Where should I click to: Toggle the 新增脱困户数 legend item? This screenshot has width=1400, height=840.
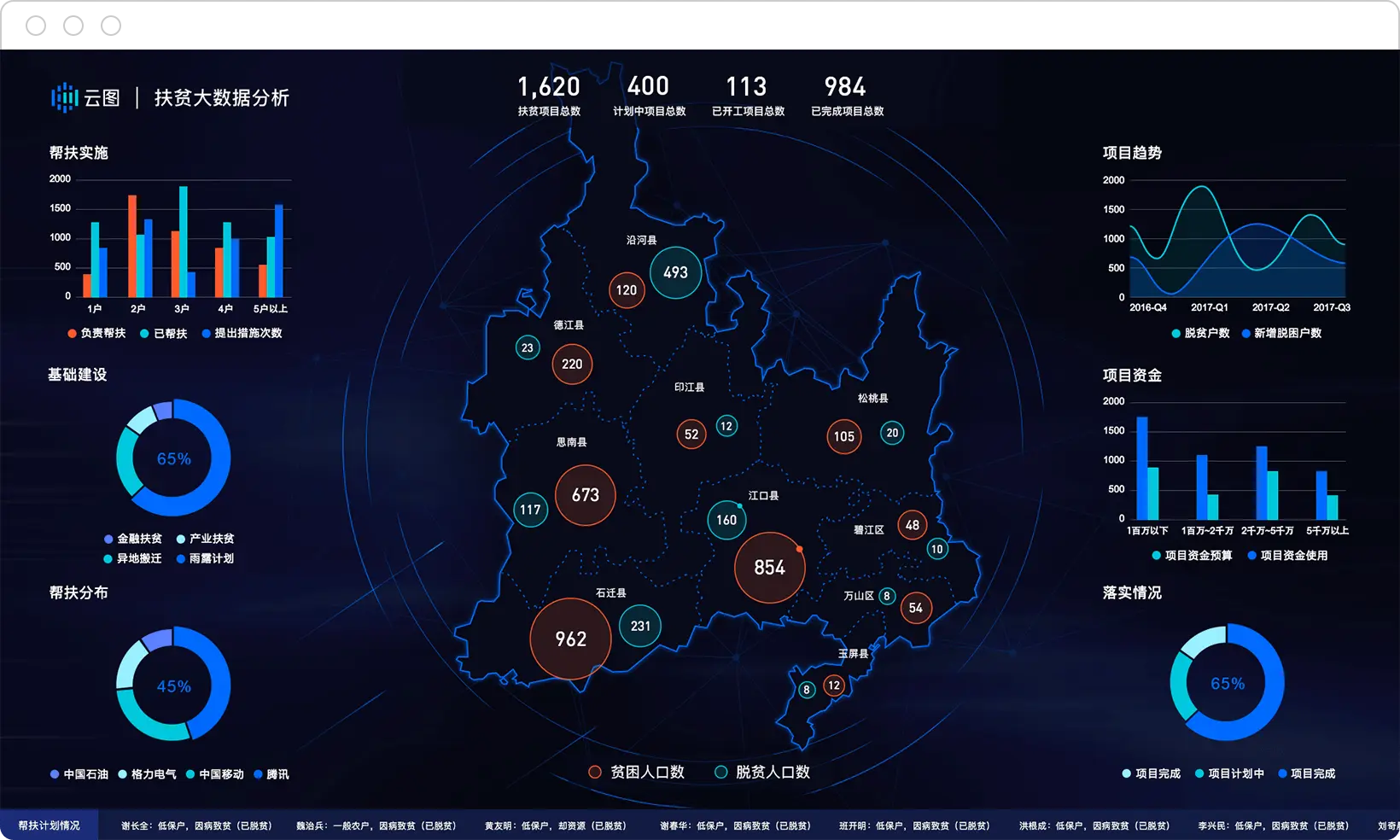pos(1281,333)
